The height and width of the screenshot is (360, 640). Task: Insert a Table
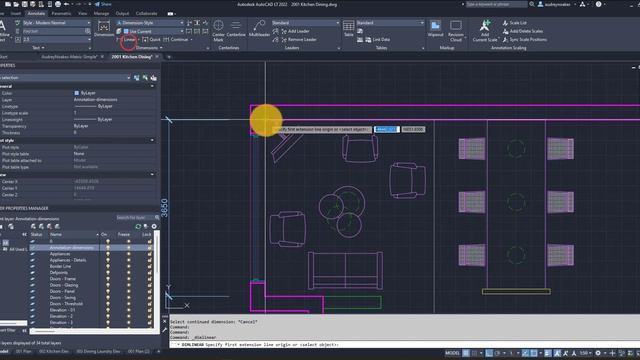[x=349, y=29]
